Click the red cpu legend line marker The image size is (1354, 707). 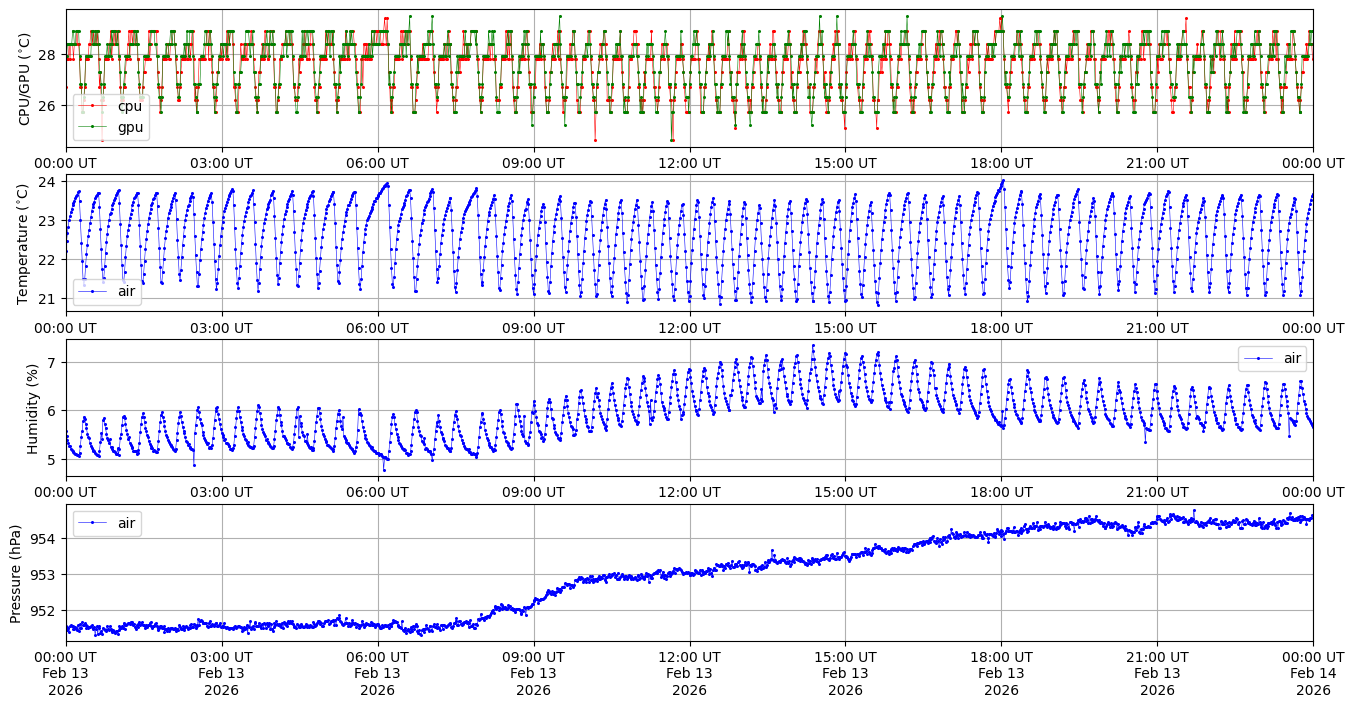93,106
